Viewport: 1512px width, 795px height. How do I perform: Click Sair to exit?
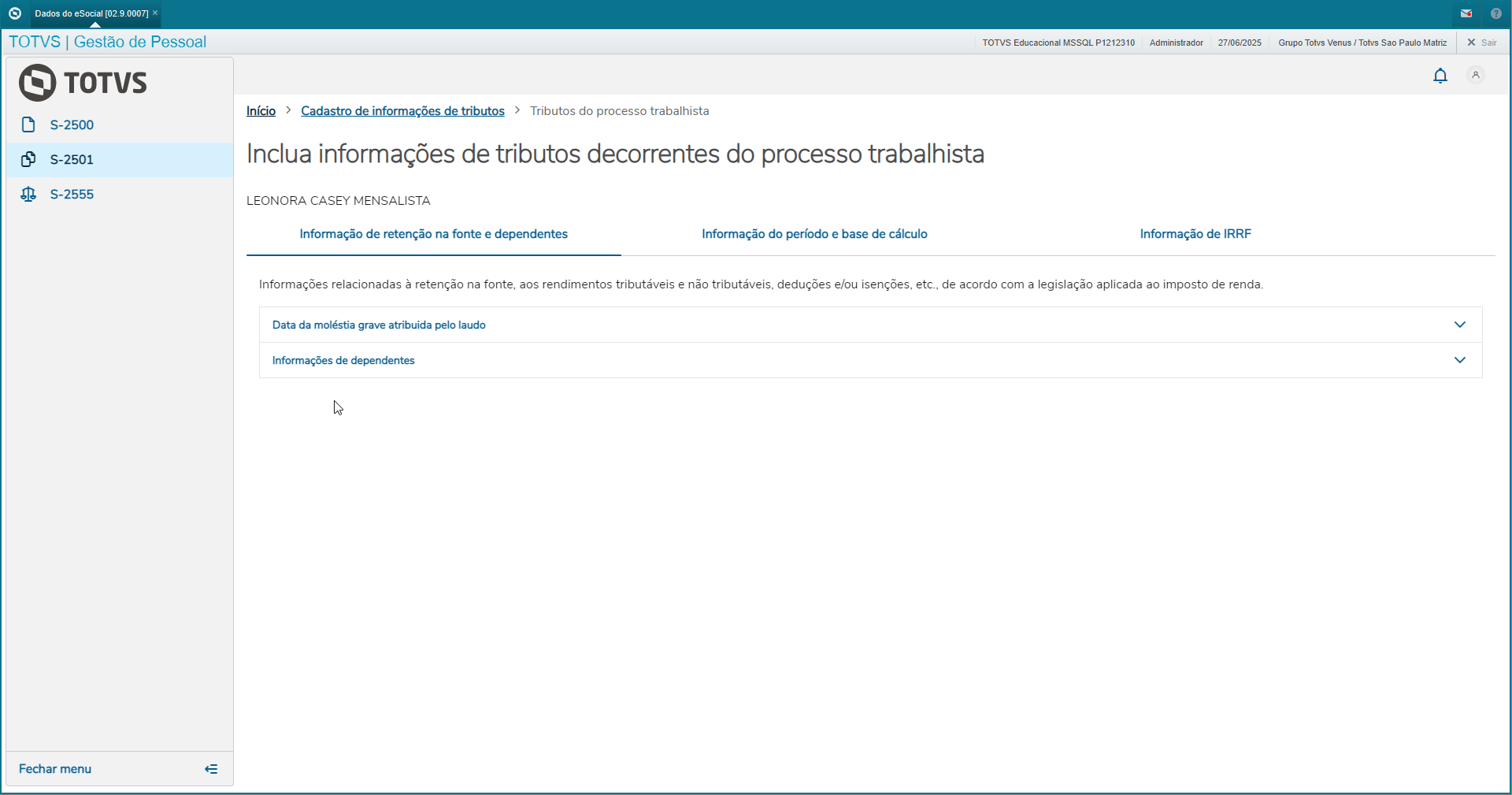point(1482,43)
